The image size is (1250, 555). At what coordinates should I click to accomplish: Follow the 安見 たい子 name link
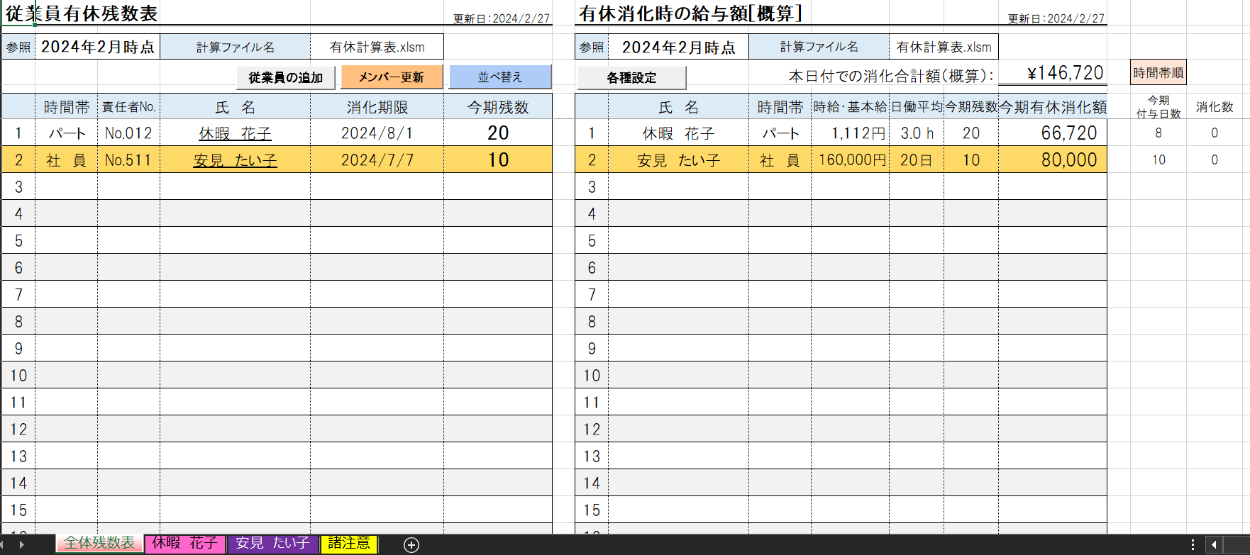235,160
